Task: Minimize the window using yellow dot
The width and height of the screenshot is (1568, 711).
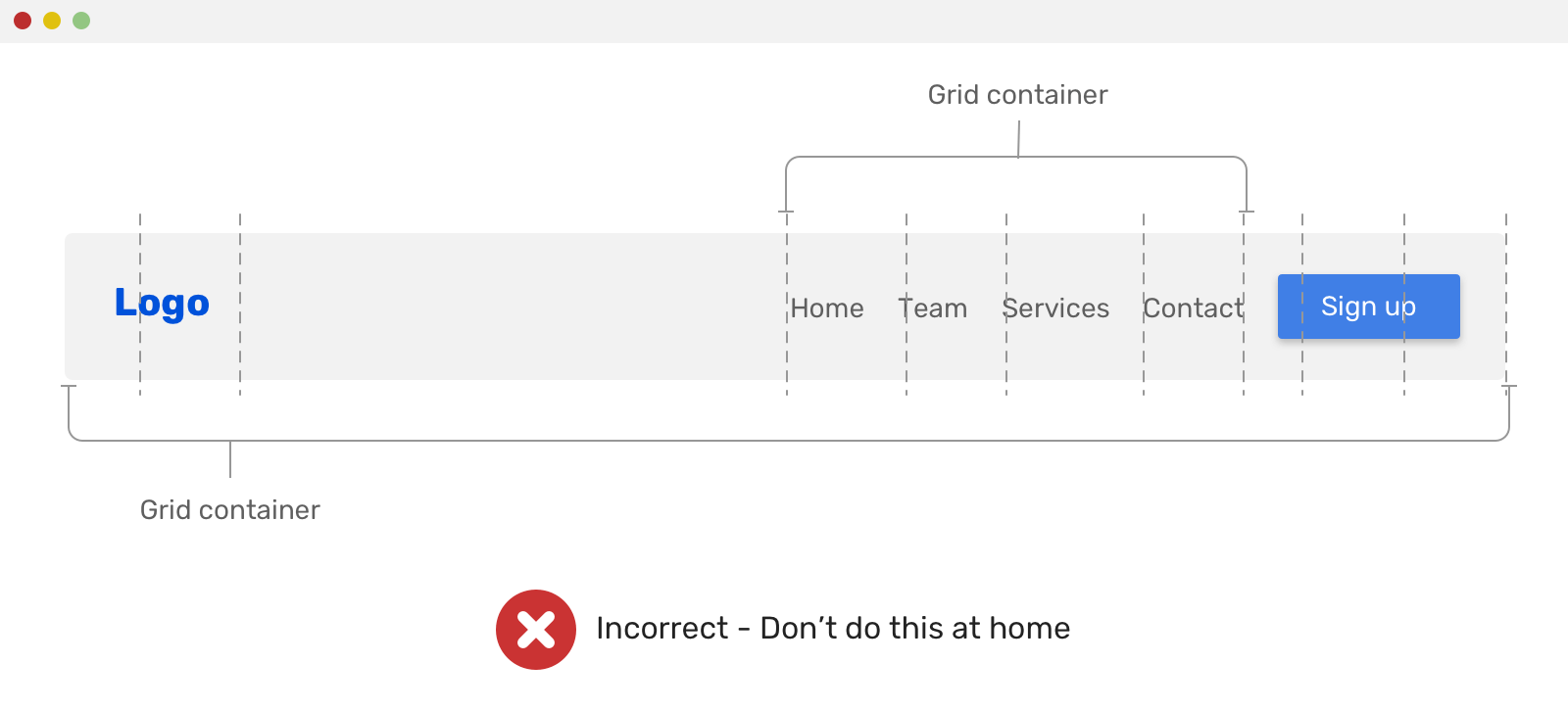Action: [52, 21]
